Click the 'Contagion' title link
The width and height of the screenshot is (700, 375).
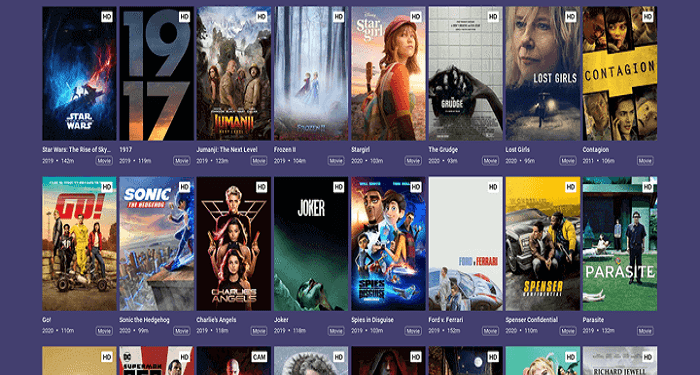(x=596, y=150)
